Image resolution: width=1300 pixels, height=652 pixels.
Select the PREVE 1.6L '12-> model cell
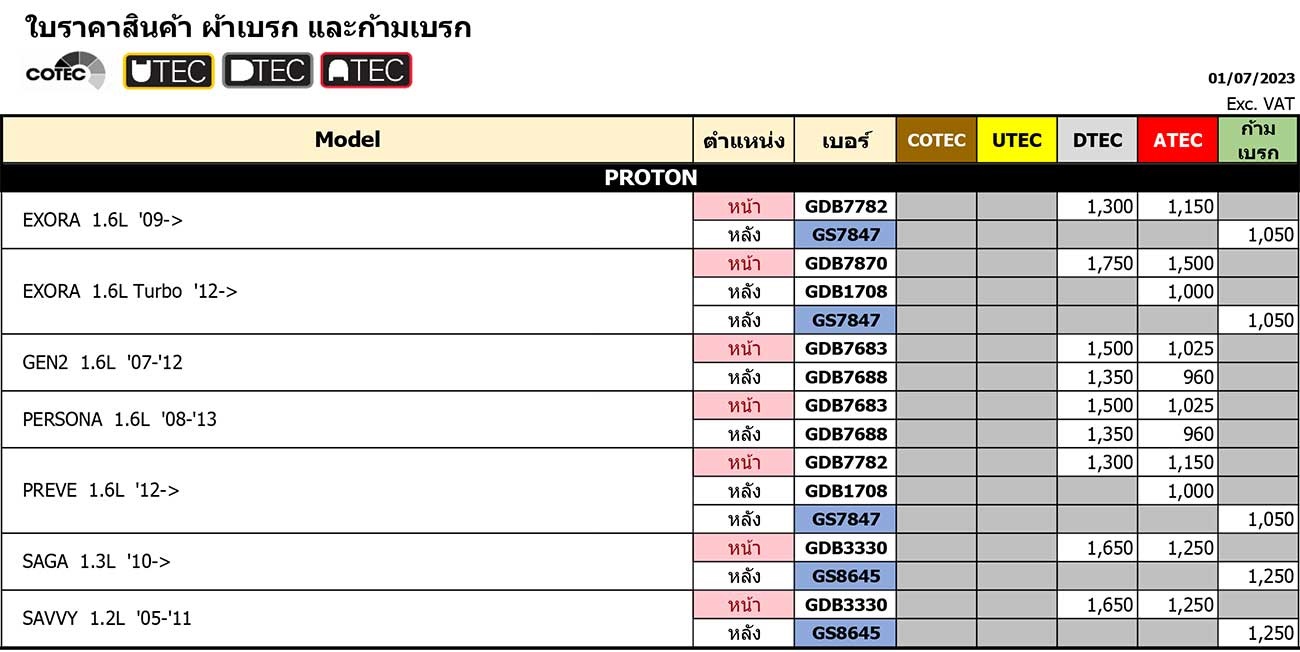click(x=348, y=491)
